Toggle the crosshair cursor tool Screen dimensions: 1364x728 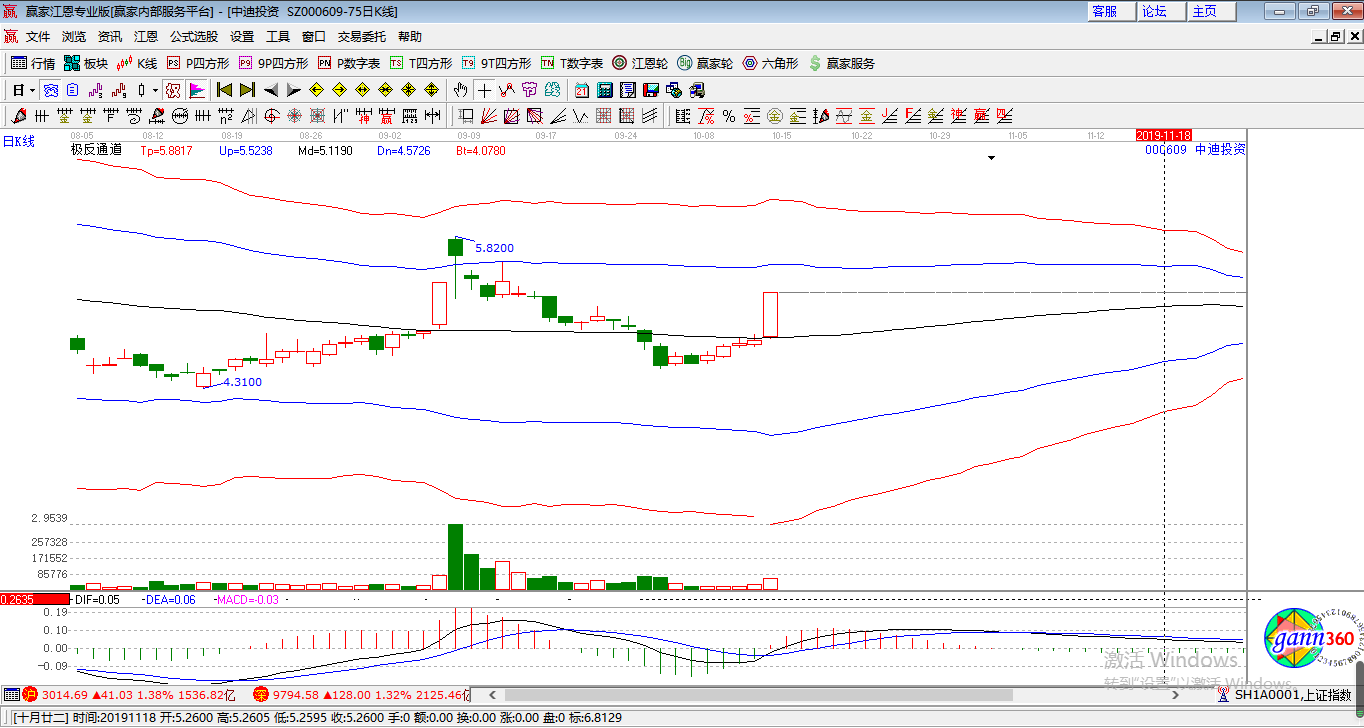click(x=484, y=90)
